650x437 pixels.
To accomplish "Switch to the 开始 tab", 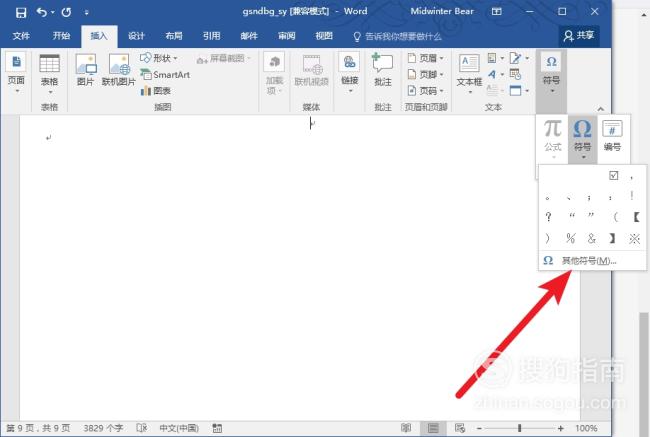I will [61, 36].
